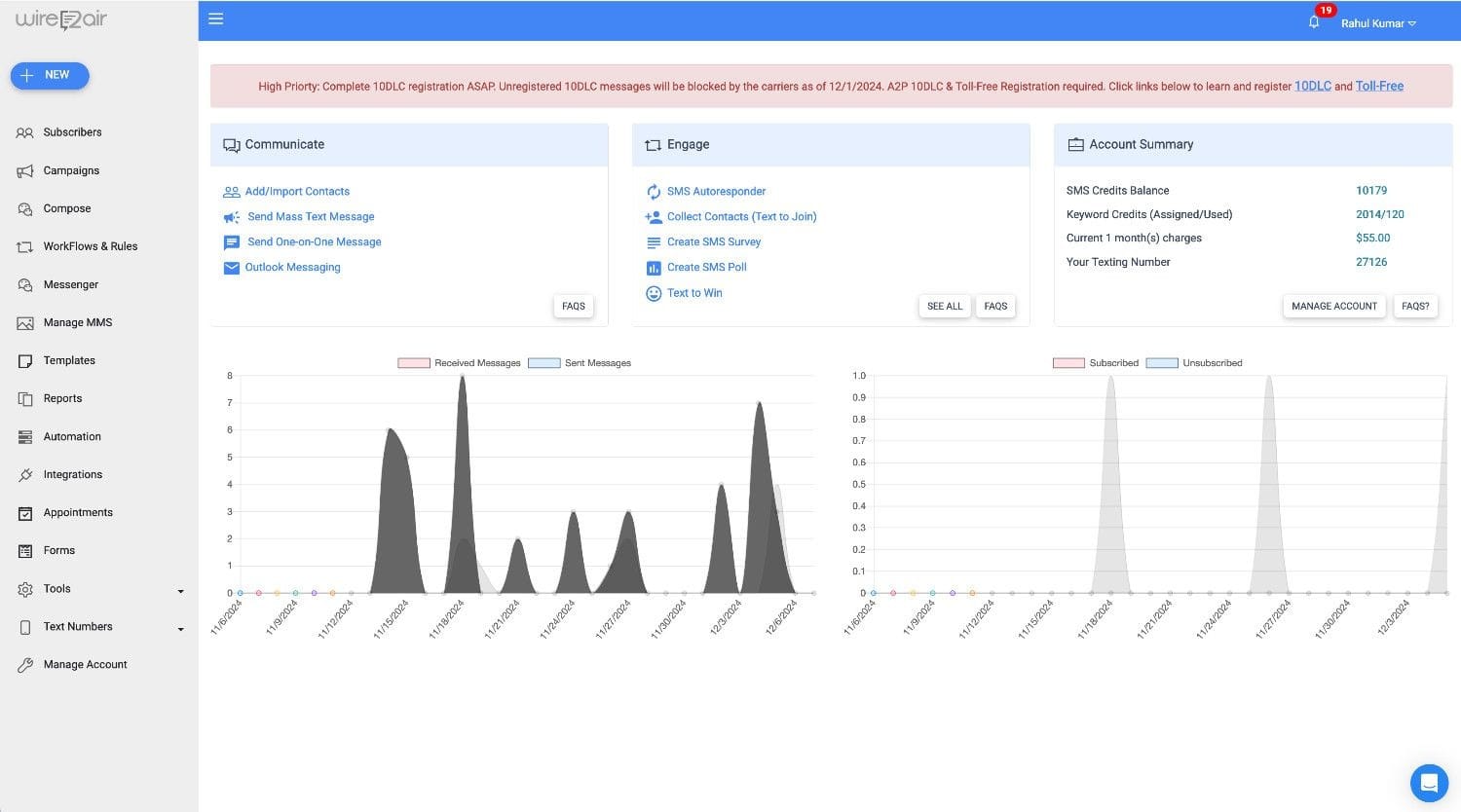Click the Subscribed legend color swatch
Image resolution: width=1461 pixels, height=812 pixels.
coord(1068,363)
